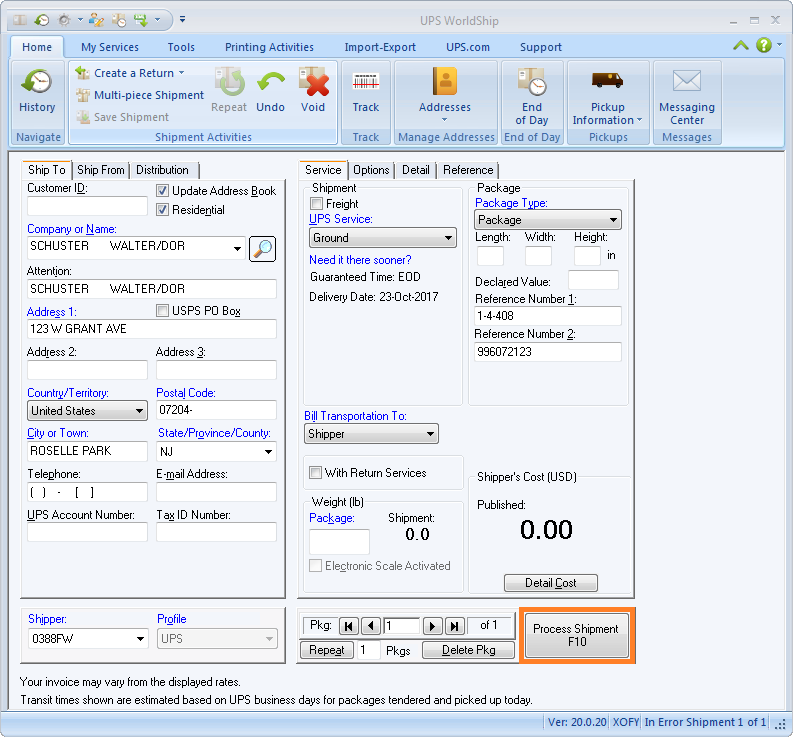This screenshot has height=737, width=793.
Task: Click the people-edit quick access icon
Action: [x=96, y=20]
